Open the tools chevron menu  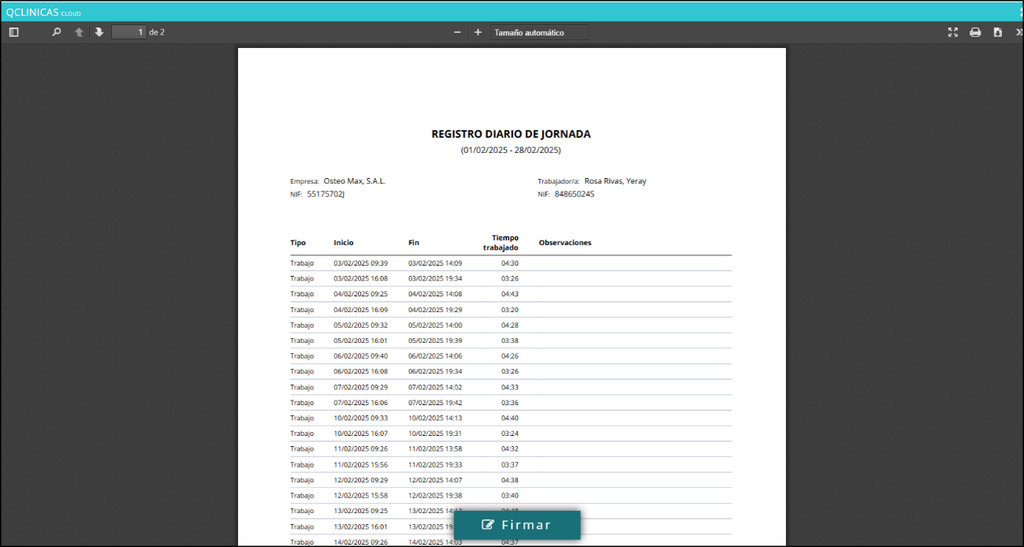click(x=1019, y=32)
